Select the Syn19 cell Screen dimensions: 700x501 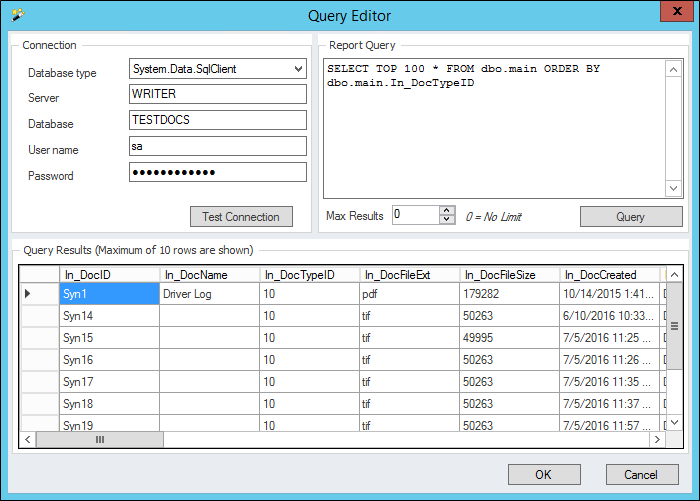point(109,423)
